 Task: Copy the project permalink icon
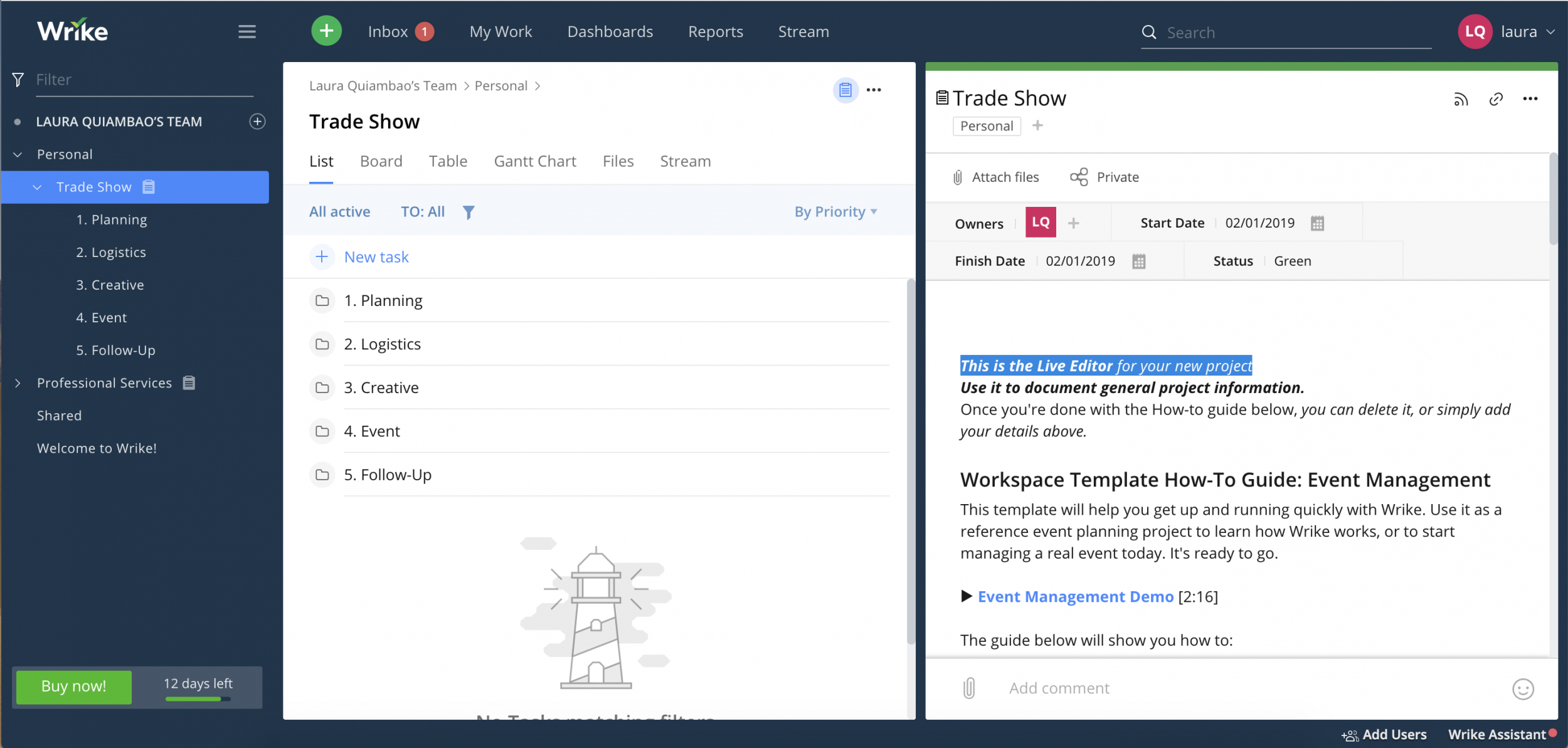[1496, 99]
